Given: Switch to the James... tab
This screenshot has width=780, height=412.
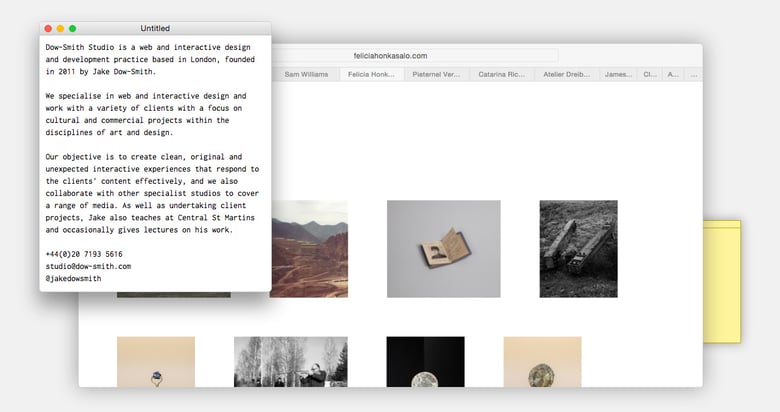Looking at the screenshot, I should click(618, 74).
